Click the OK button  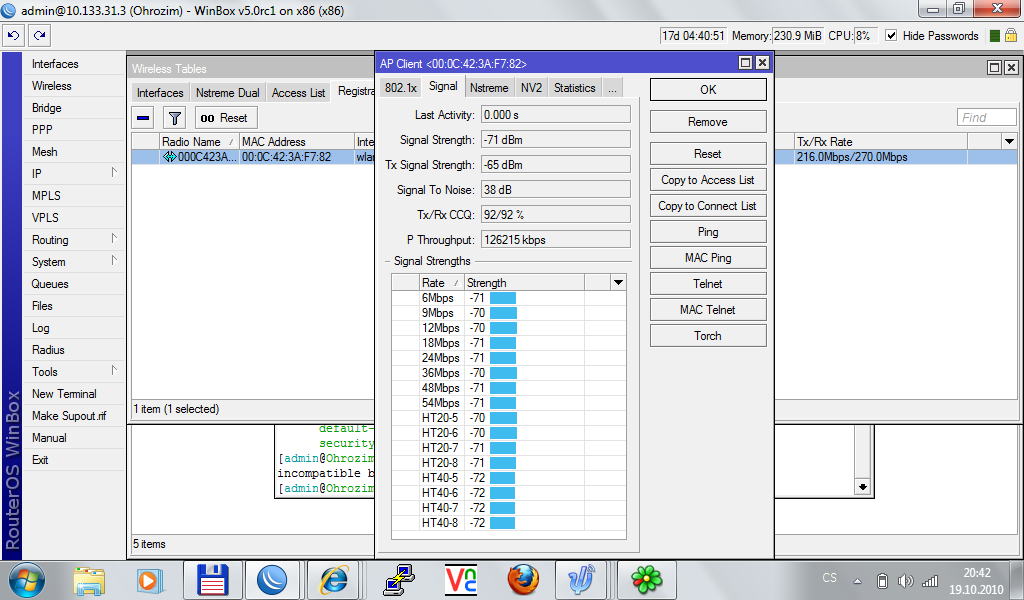point(708,90)
